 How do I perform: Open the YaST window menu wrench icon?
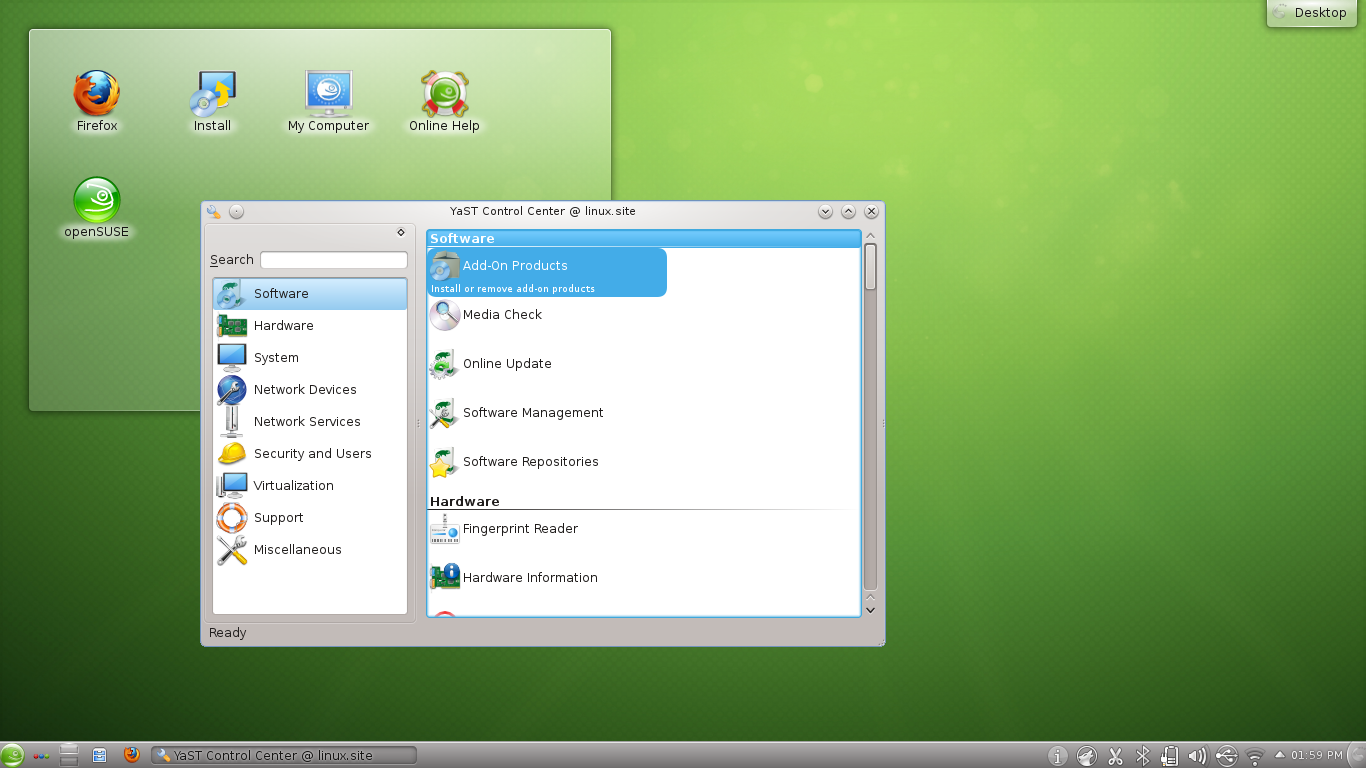pos(214,211)
